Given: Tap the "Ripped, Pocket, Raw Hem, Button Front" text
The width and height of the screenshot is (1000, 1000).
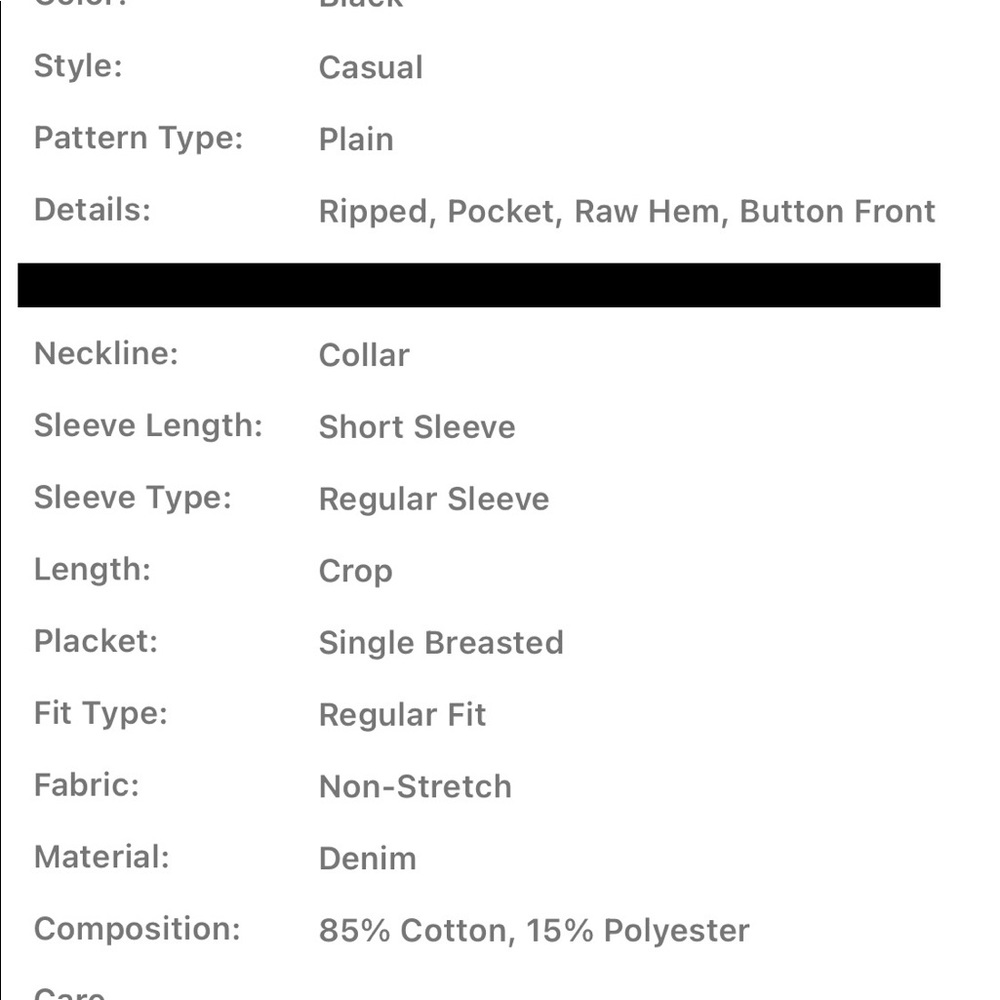Looking at the screenshot, I should point(627,212).
